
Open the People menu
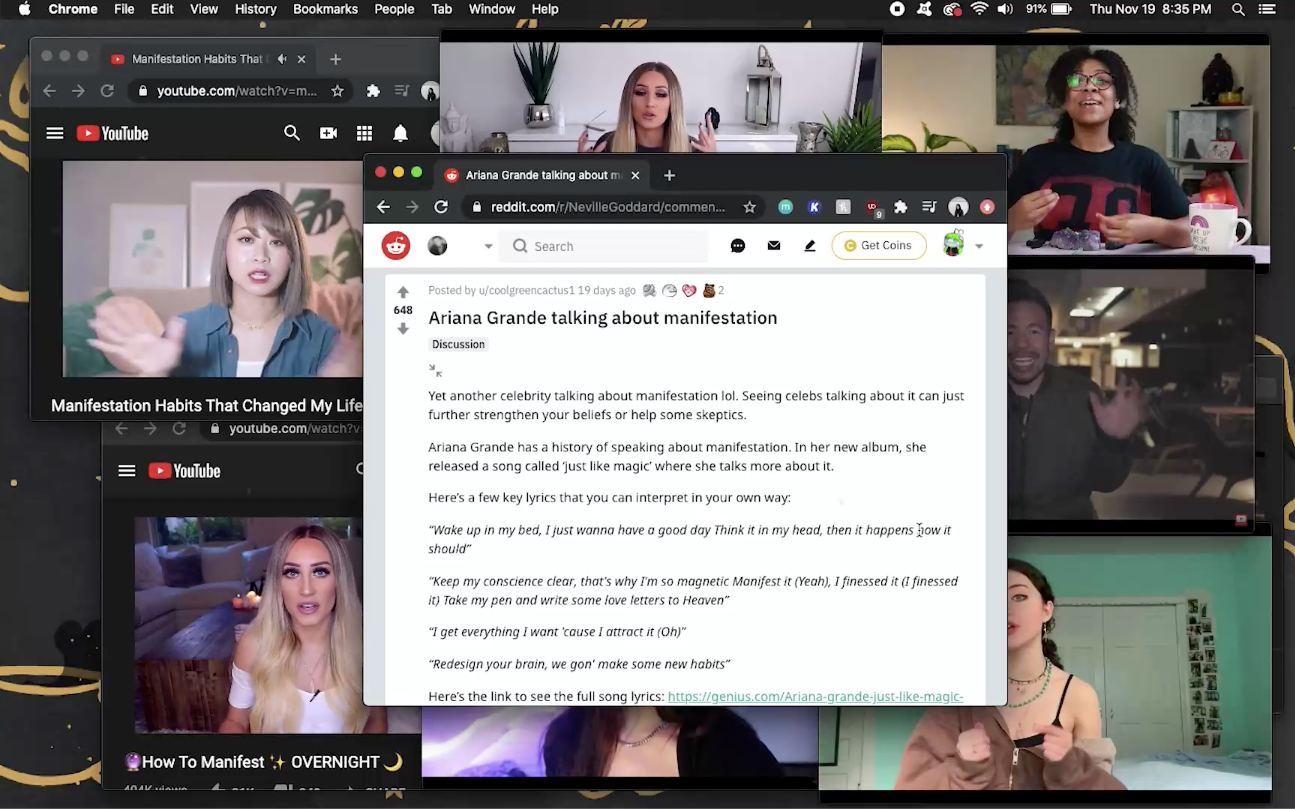pos(394,9)
